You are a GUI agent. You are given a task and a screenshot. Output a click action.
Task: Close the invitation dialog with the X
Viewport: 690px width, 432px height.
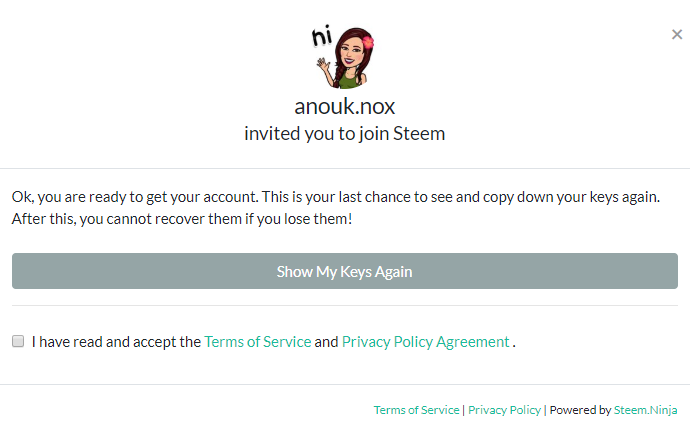(x=677, y=35)
